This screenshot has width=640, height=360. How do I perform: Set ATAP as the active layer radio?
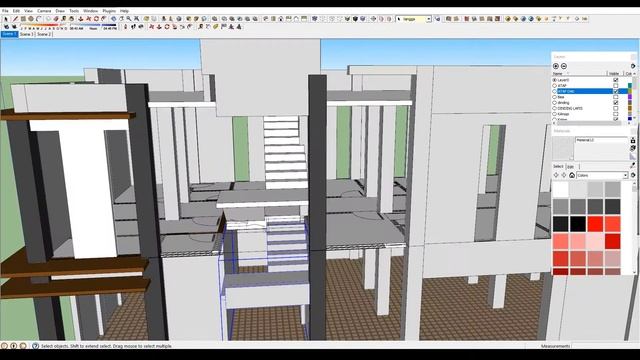click(554, 86)
